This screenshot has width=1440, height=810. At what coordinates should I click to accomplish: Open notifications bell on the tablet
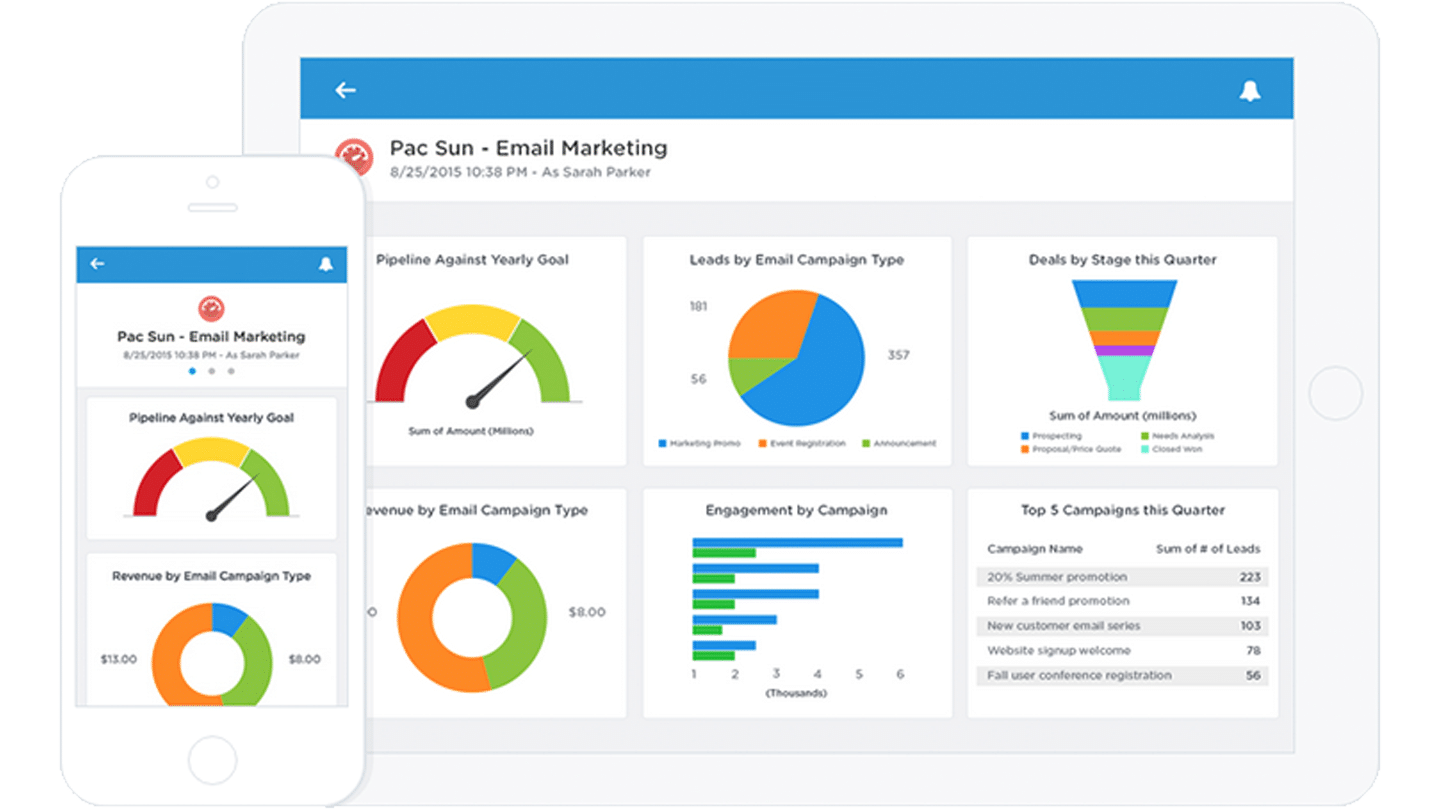[x=1250, y=91]
